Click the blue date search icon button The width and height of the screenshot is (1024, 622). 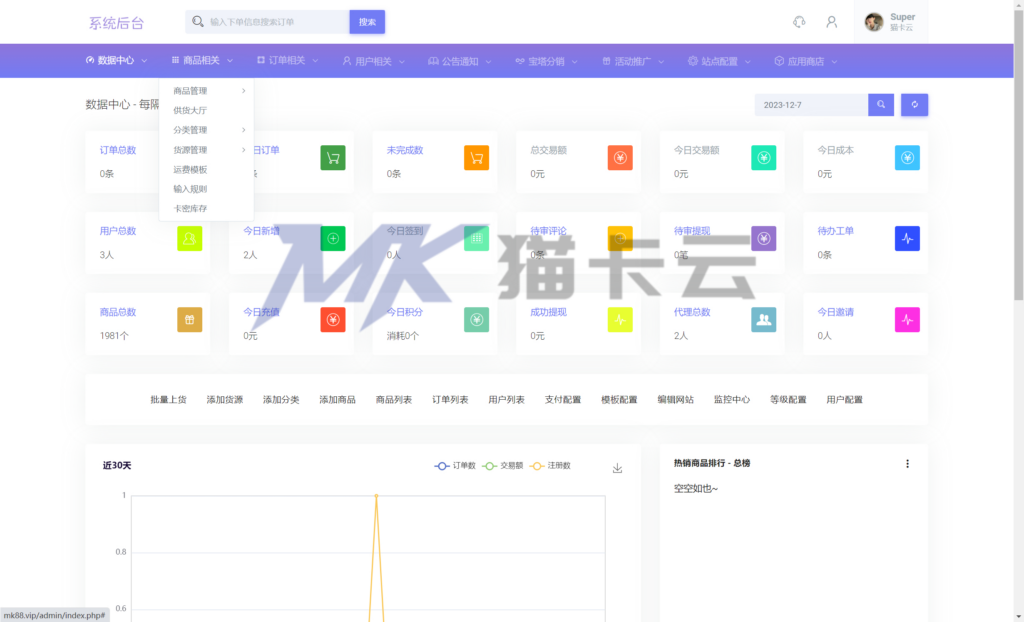click(x=881, y=105)
